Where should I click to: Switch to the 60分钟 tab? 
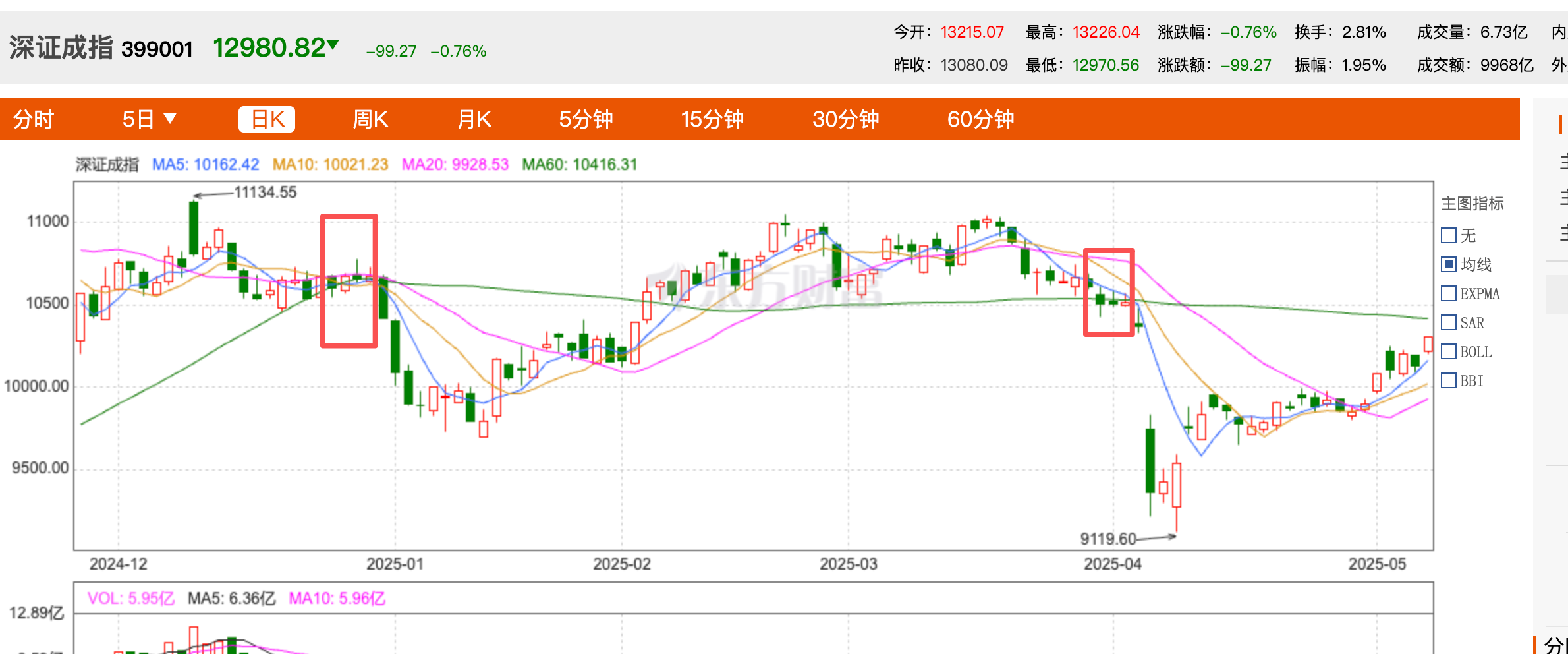pos(980,119)
